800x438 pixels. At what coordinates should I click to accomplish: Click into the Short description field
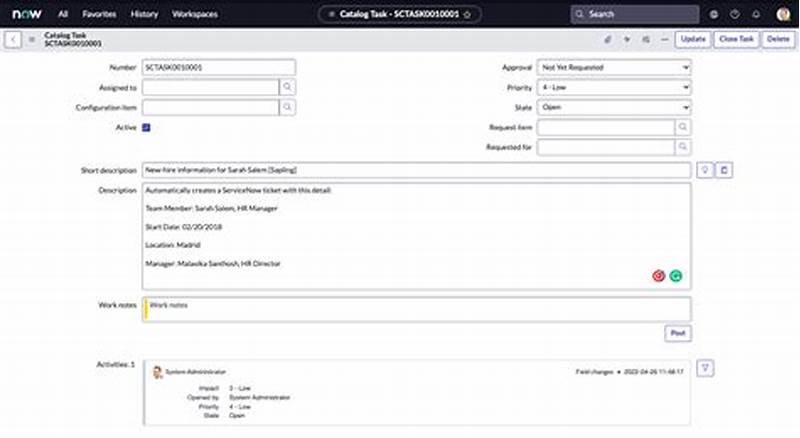[x=416, y=170]
